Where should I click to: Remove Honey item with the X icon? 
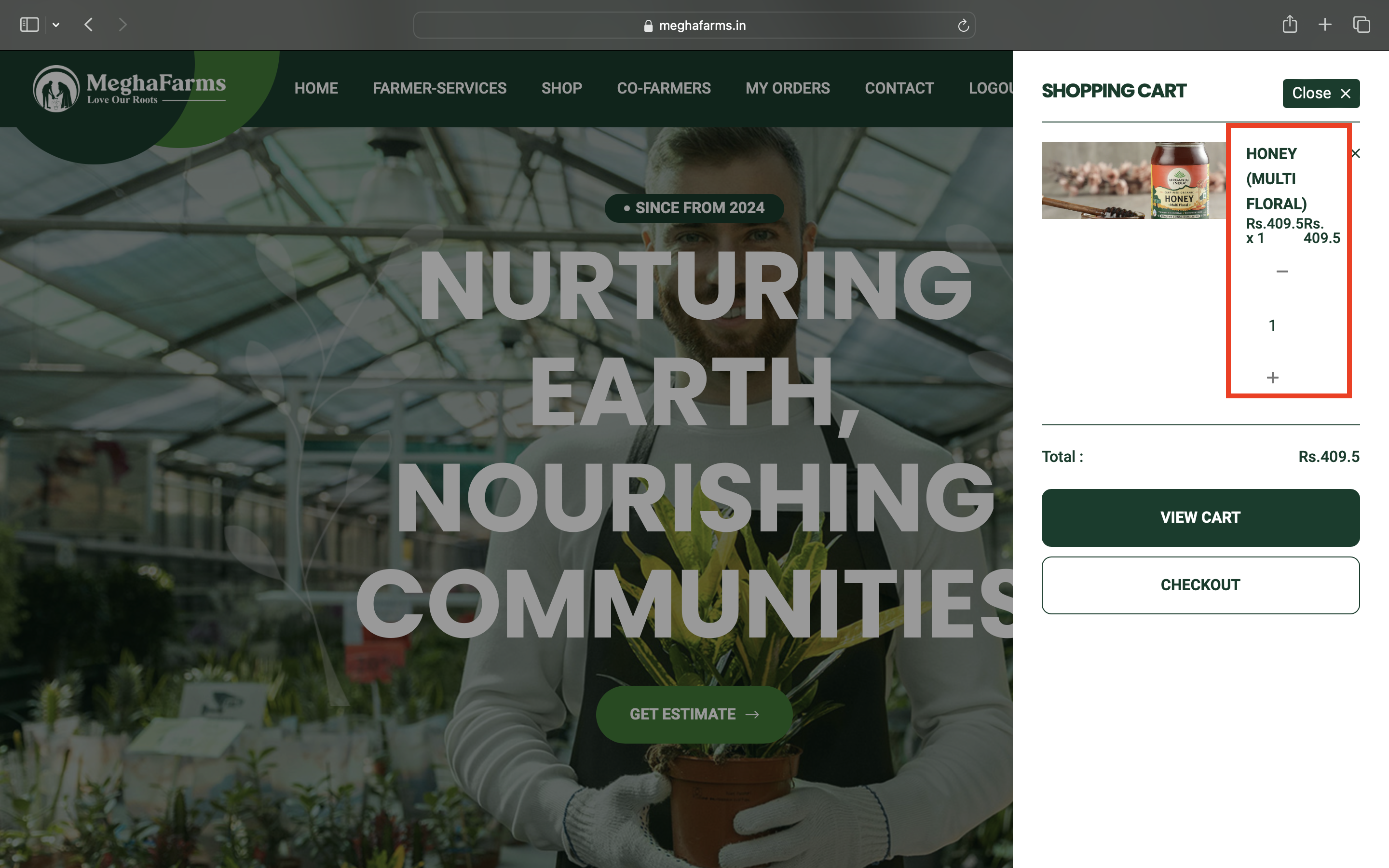(1356, 153)
